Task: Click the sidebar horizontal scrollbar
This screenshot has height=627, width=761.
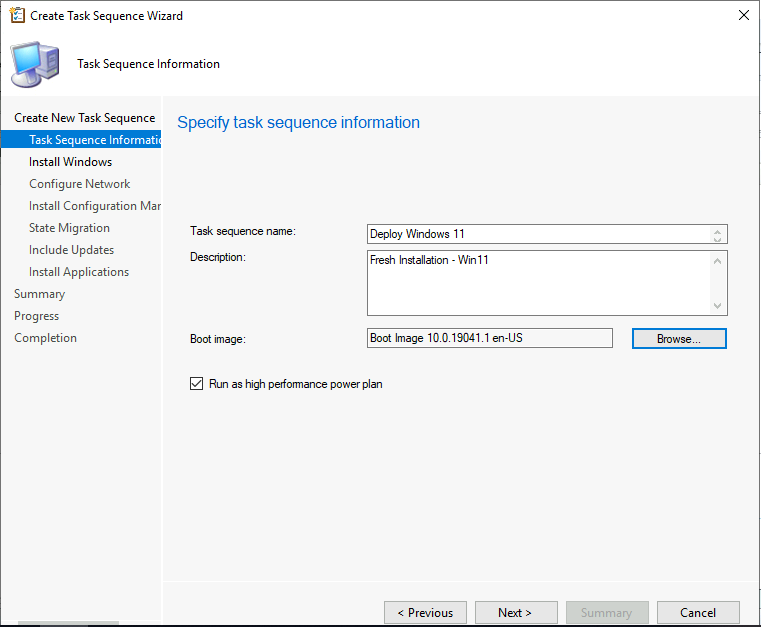Action: click(68, 623)
